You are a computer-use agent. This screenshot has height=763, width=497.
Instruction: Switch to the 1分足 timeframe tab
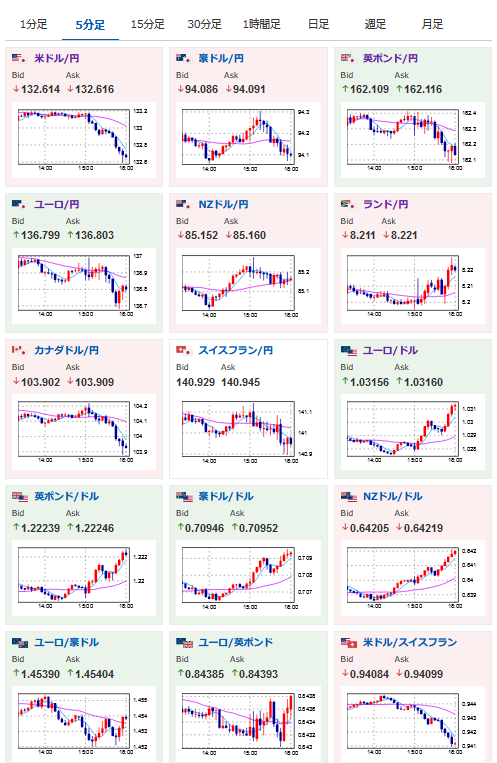pyautogui.click(x=34, y=24)
